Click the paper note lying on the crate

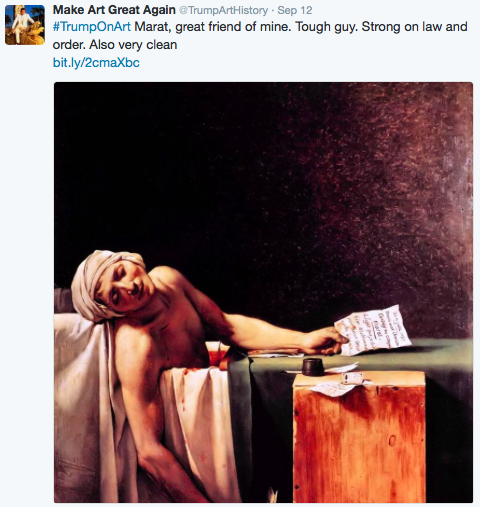tap(335, 388)
